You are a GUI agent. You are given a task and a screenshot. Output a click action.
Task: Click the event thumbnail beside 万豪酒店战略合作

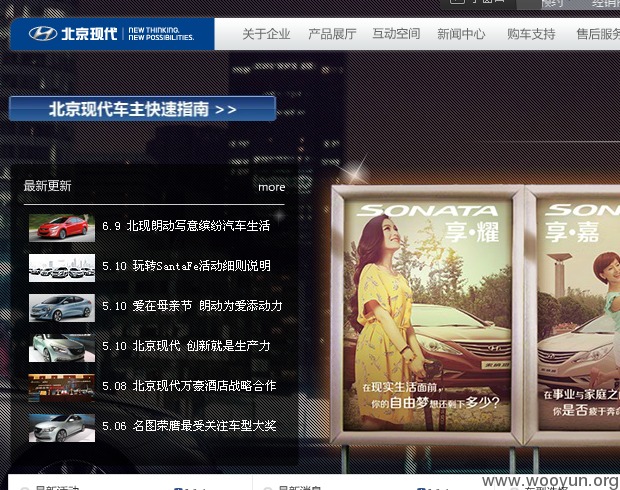click(x=62, y=388)
